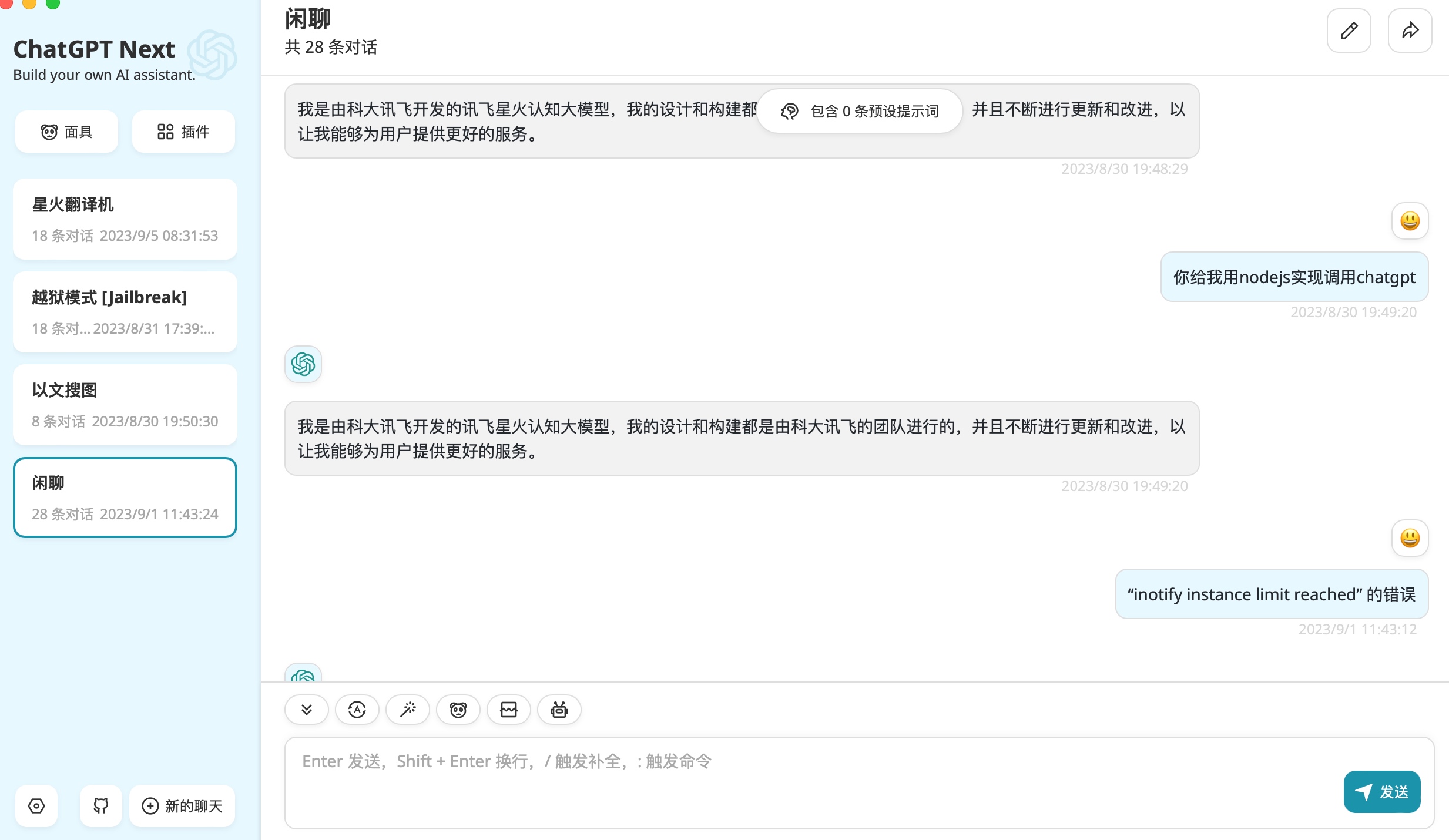Edit the chat title with pencil icon
This screenshot has height=840, width=1449.
point(1349,31)
